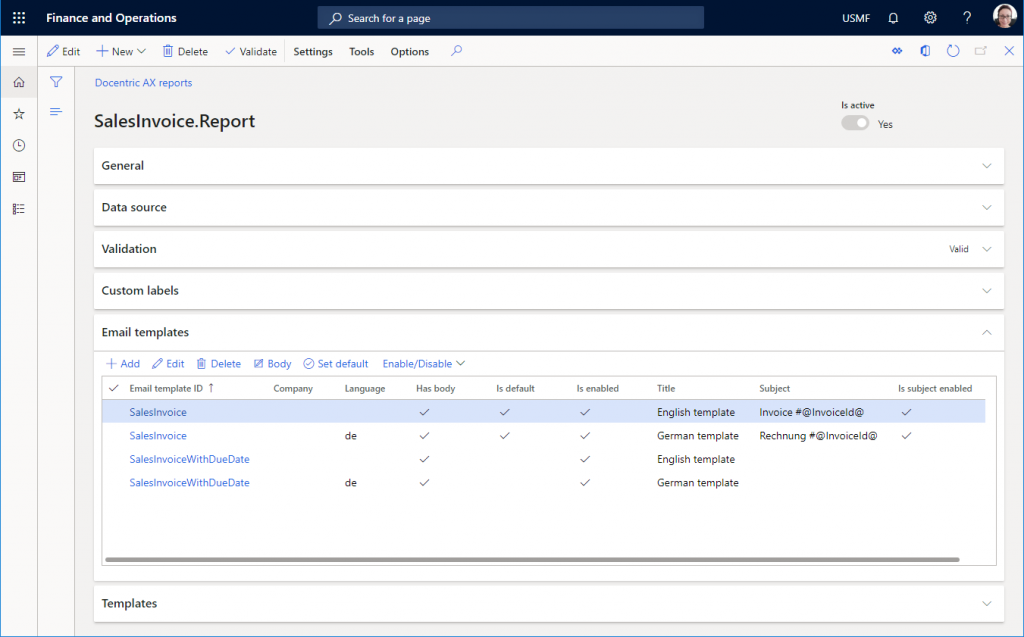1024x637 pixels.
Task: Open the Tools menu
Action: point(361,51)
